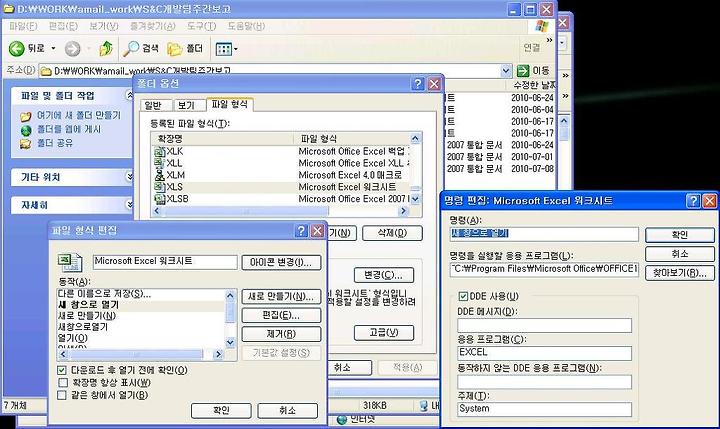This screenshot has width=720, height=429.
Task: Click the publish folder to web globe icon
Action: tap(26, 130)
